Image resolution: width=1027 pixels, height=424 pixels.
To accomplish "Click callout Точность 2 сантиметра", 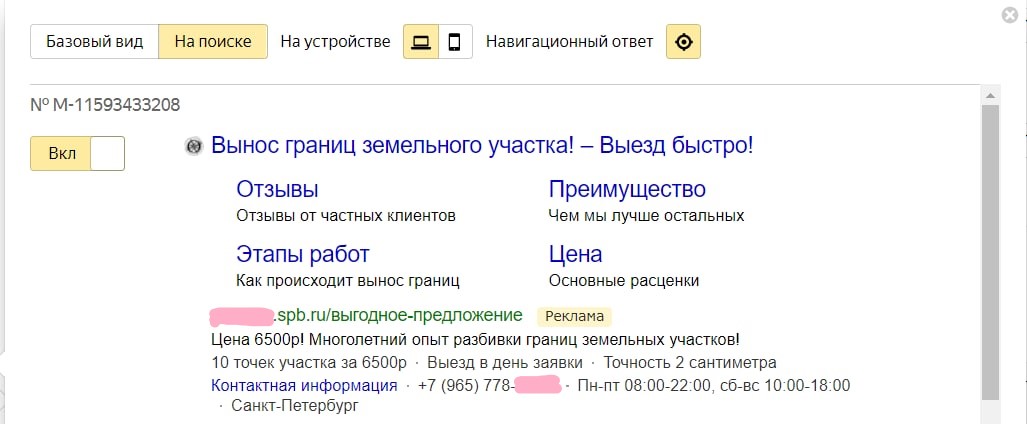I will pyautogui.click(x=690, y=363).
